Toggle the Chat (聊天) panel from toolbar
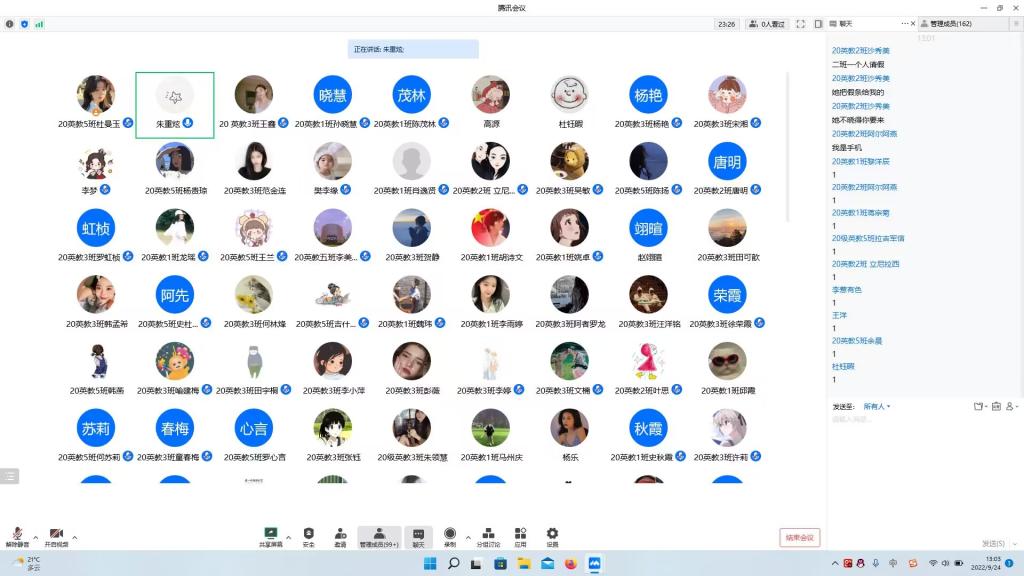Screen dimensions: 1024x576 (x=418, y=535)
